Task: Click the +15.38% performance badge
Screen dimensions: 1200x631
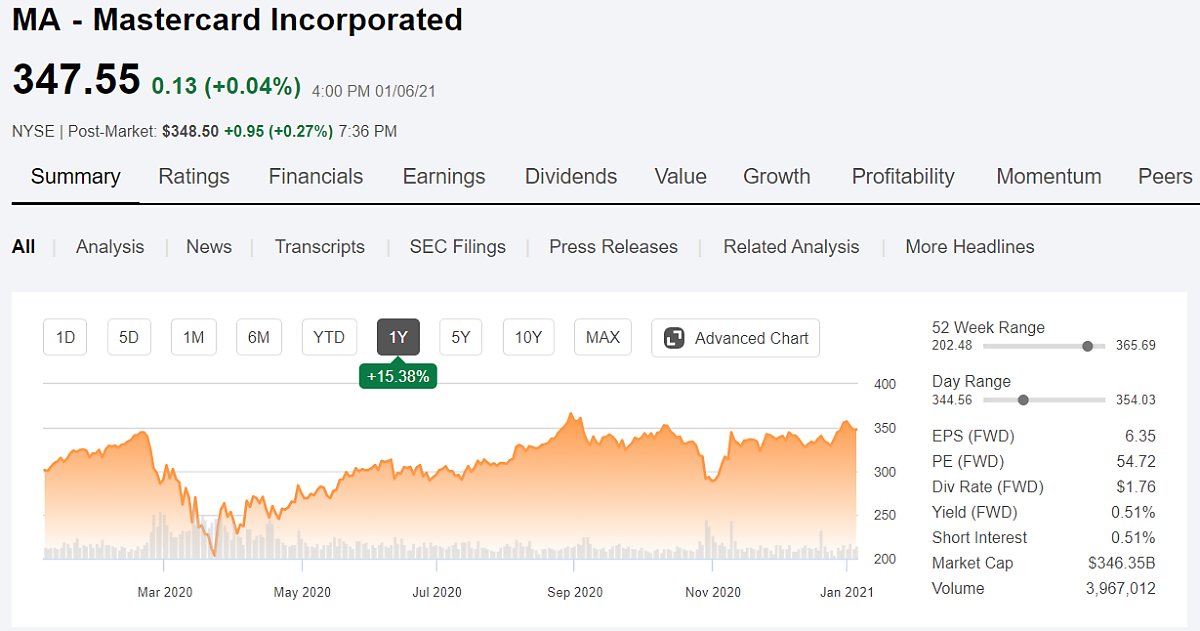Action: tap(398, 377)
